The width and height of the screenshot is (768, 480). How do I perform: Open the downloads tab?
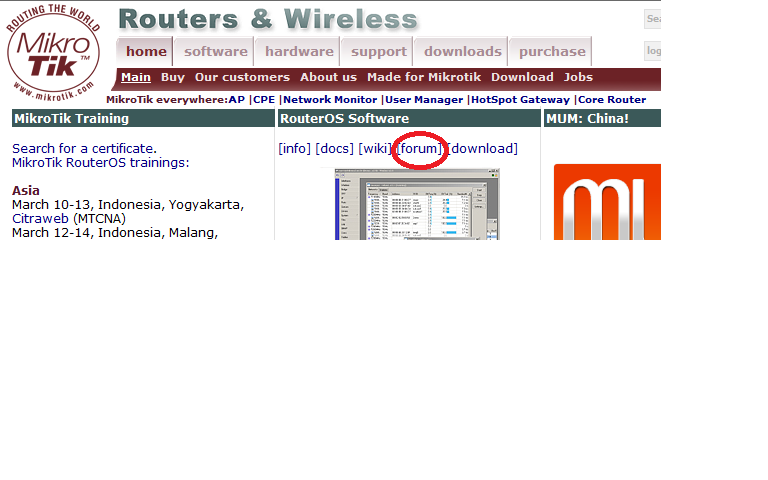[x=462, y=51]
